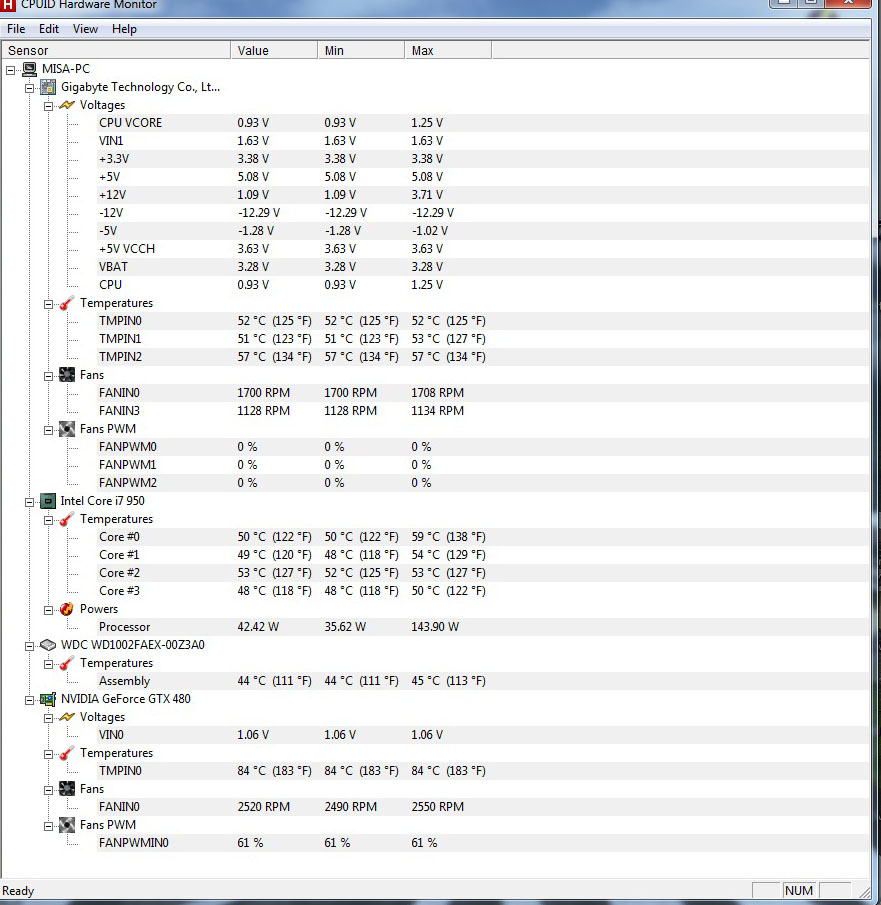Select the Core #0 temperature row
The height and width of the screenshot is (905, 881).
pyautogui.click(x=483, y=537)
